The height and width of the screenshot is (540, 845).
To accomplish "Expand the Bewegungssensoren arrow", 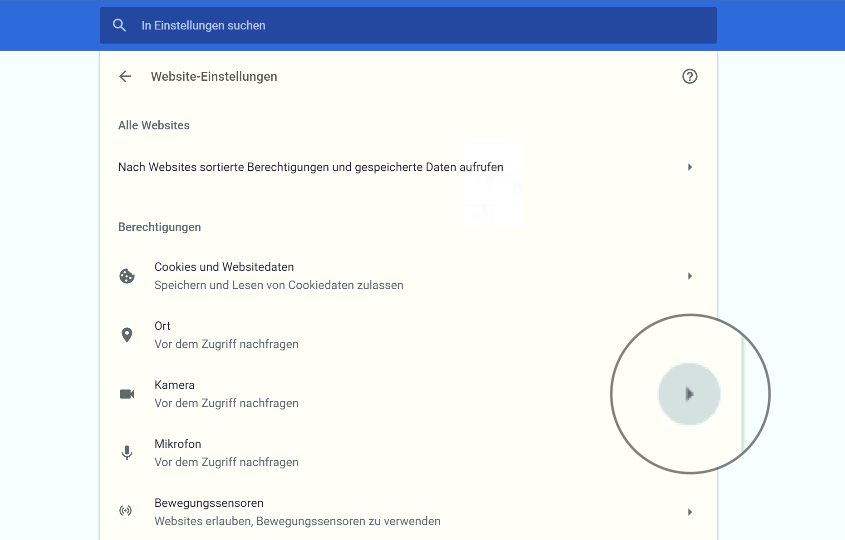I will coord(690,512).
